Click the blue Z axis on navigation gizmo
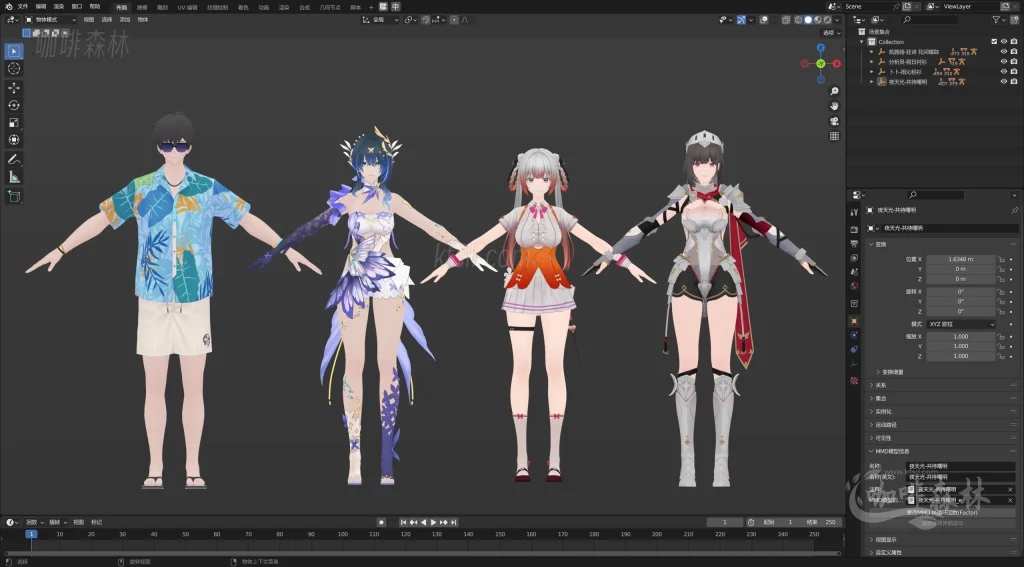The image size is (1024, 567). click(x=821, y=47)
